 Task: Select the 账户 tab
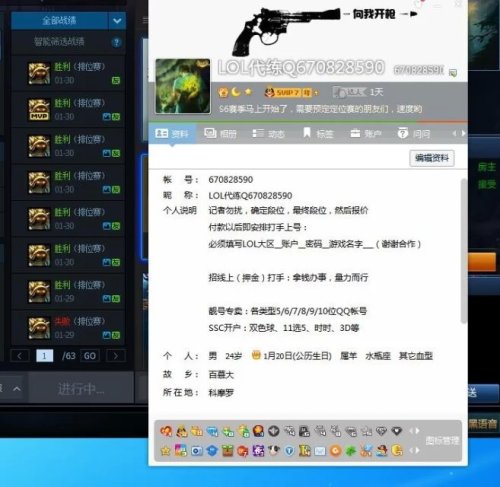click(x=366, y=134)
